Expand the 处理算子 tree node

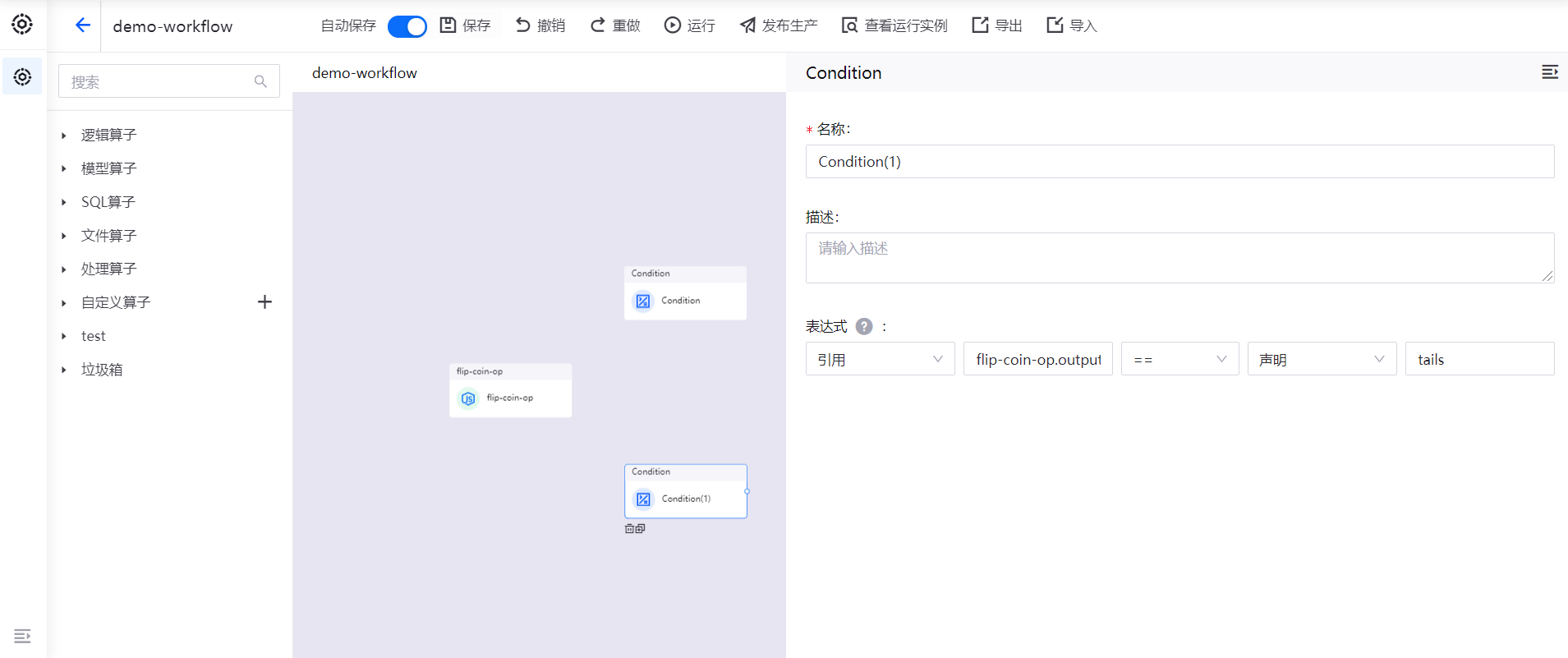[x=64, y=269]
